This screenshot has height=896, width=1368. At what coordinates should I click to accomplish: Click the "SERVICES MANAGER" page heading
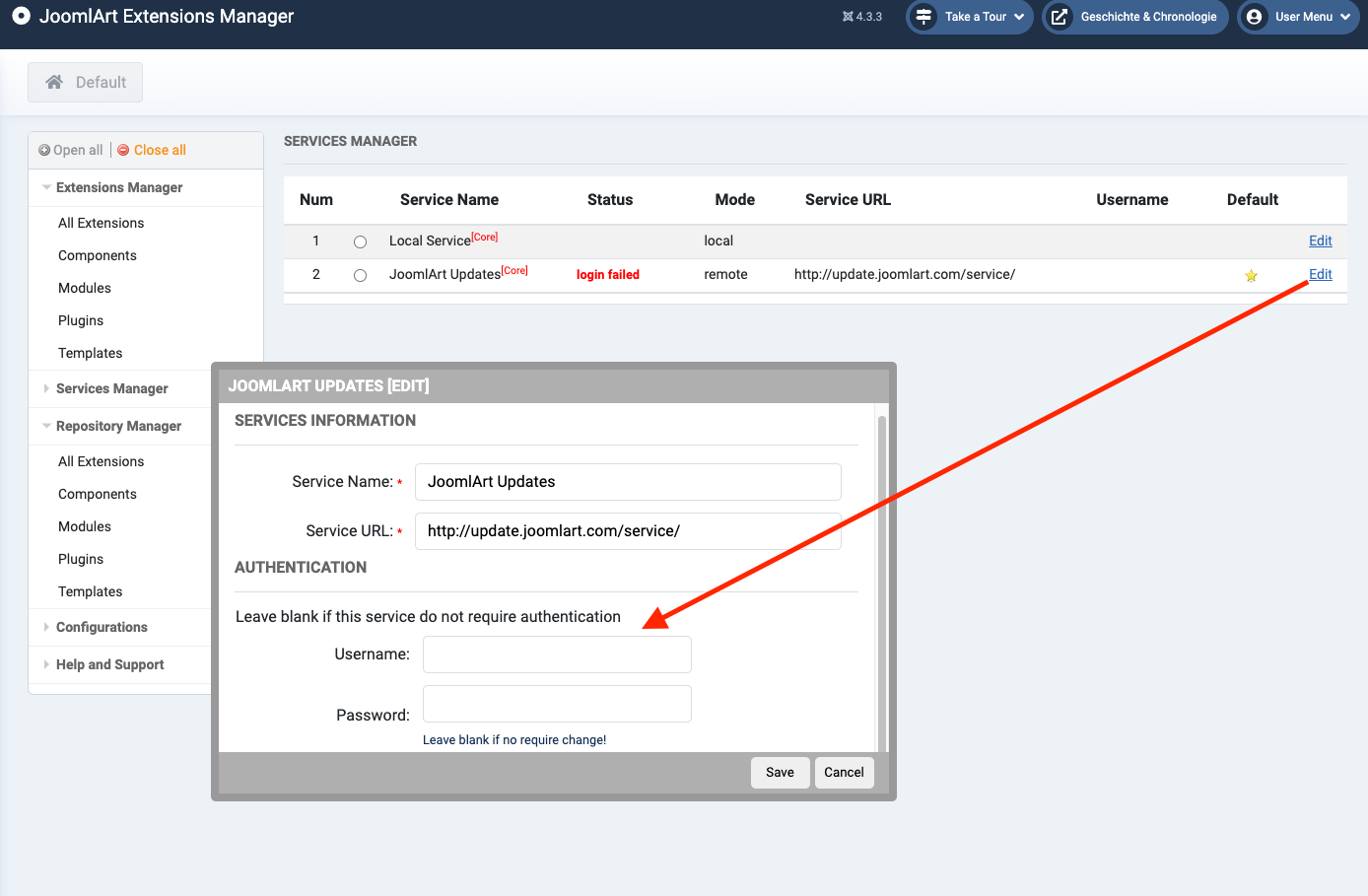pos(351,141)
